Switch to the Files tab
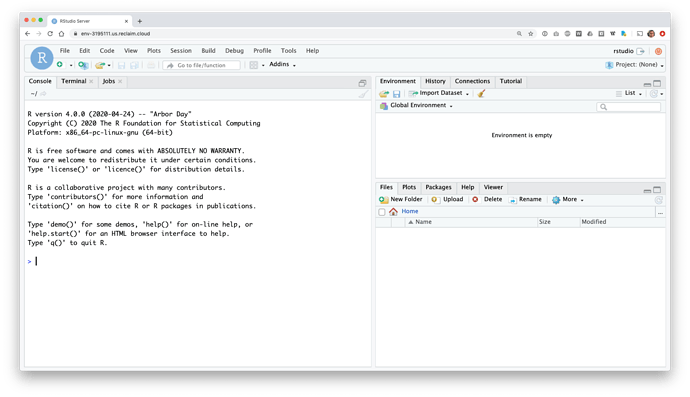This screenshot has height=397, width=690. (x=386, y=187)
